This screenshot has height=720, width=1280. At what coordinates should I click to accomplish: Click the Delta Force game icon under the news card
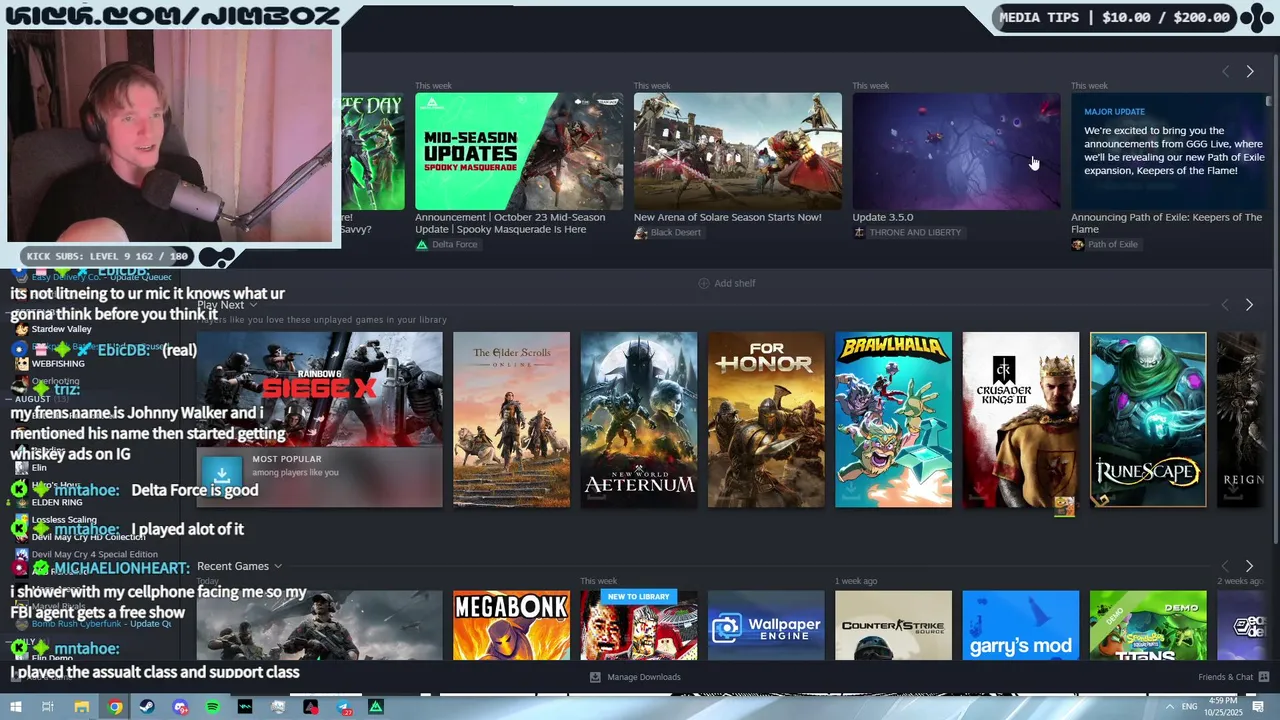pos(422,244)
